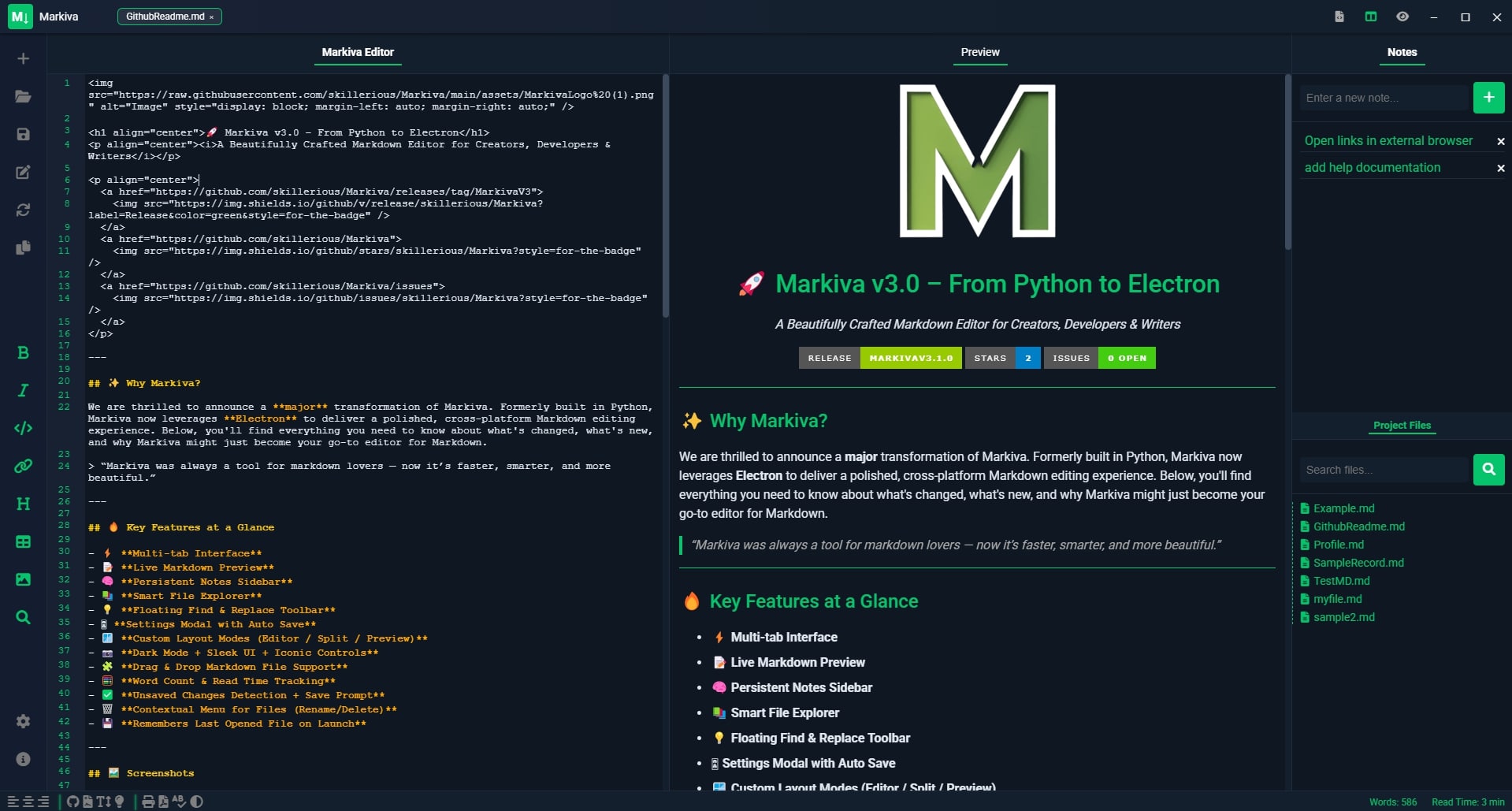
Task: Click the Words: 586 counter in status bar
Action: point(1392,802)
